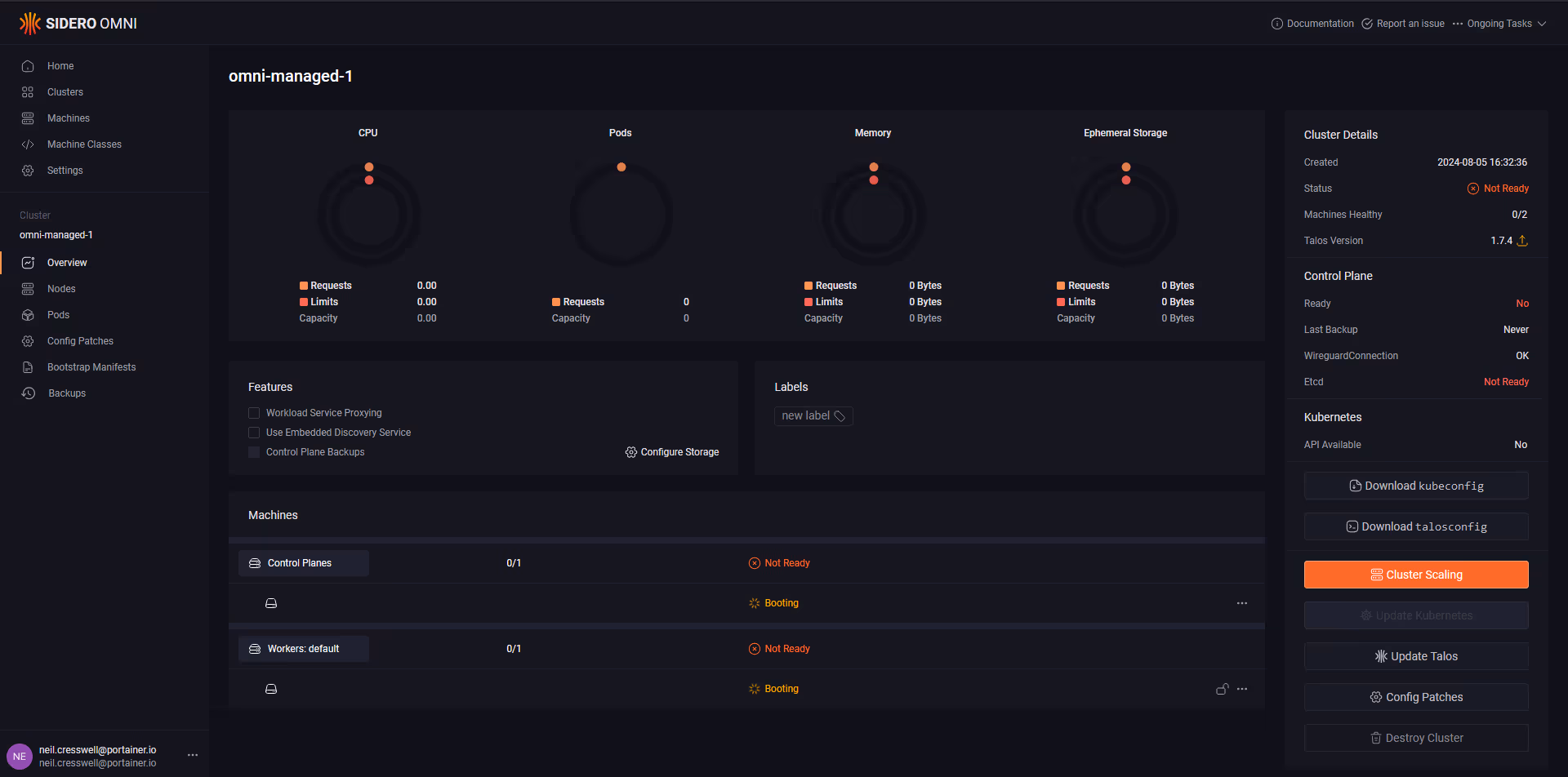The height and width of the screenshot is (777, 1568).
Task: Click the Destroy Cluster button
Action: (1416, 738)
